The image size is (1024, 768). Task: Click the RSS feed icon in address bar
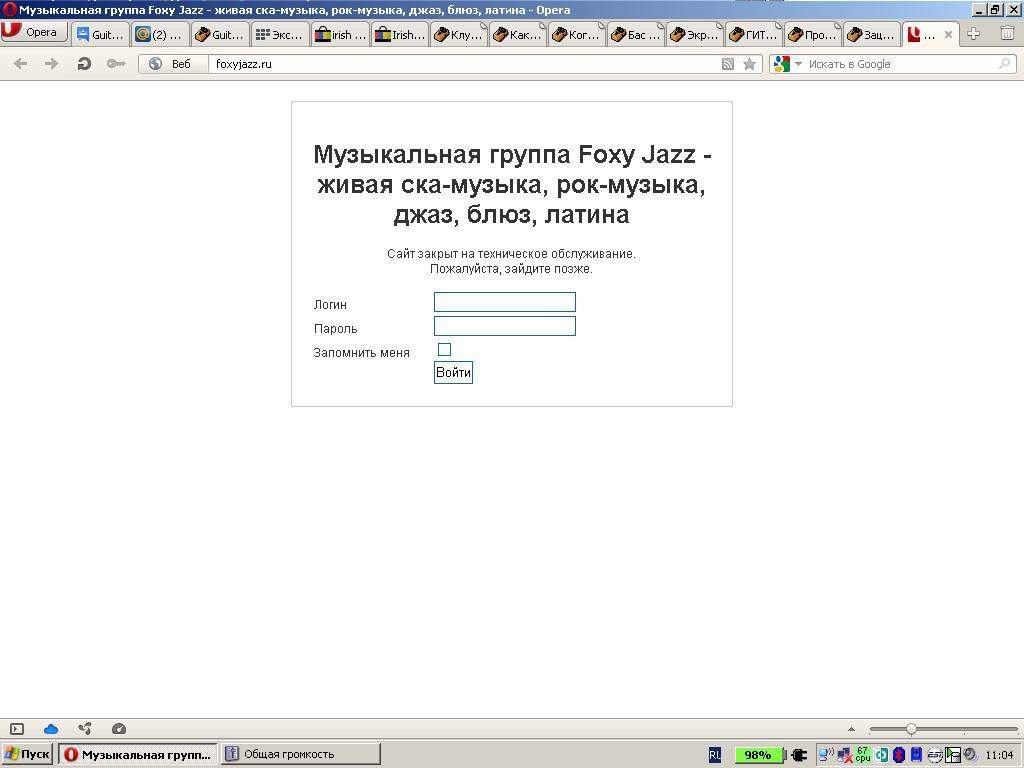pyautogui.click(x=728, y=64)
